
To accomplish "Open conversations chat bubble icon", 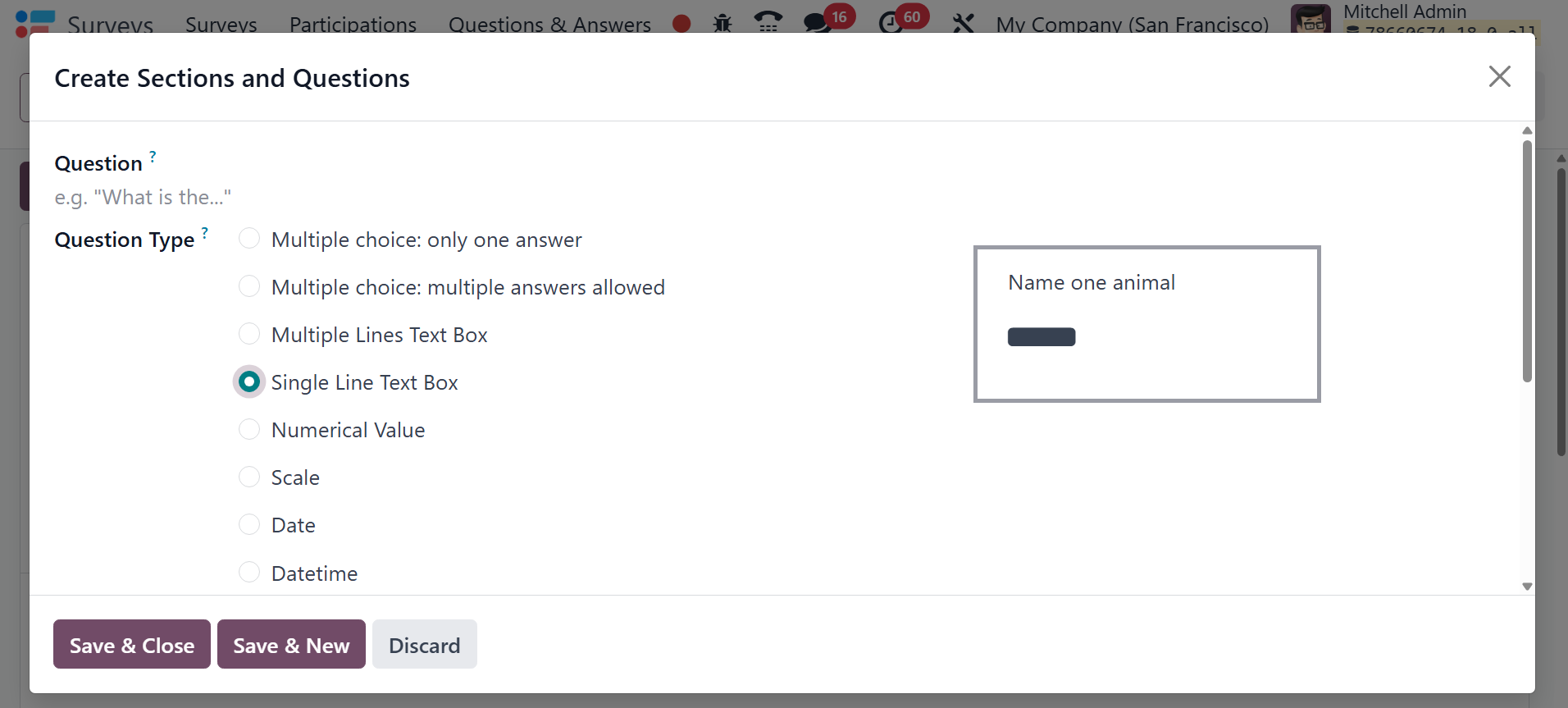I will coord(817,23).
